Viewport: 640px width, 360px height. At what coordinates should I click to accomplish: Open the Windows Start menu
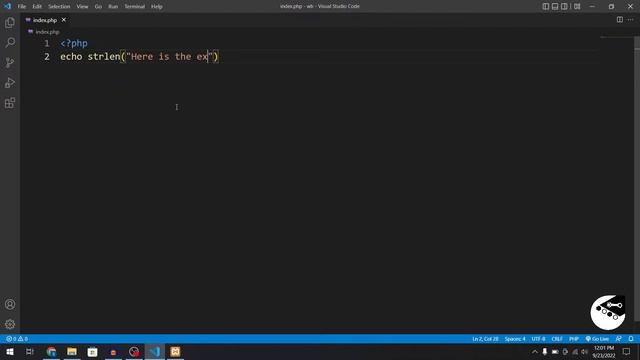point(10,351)
